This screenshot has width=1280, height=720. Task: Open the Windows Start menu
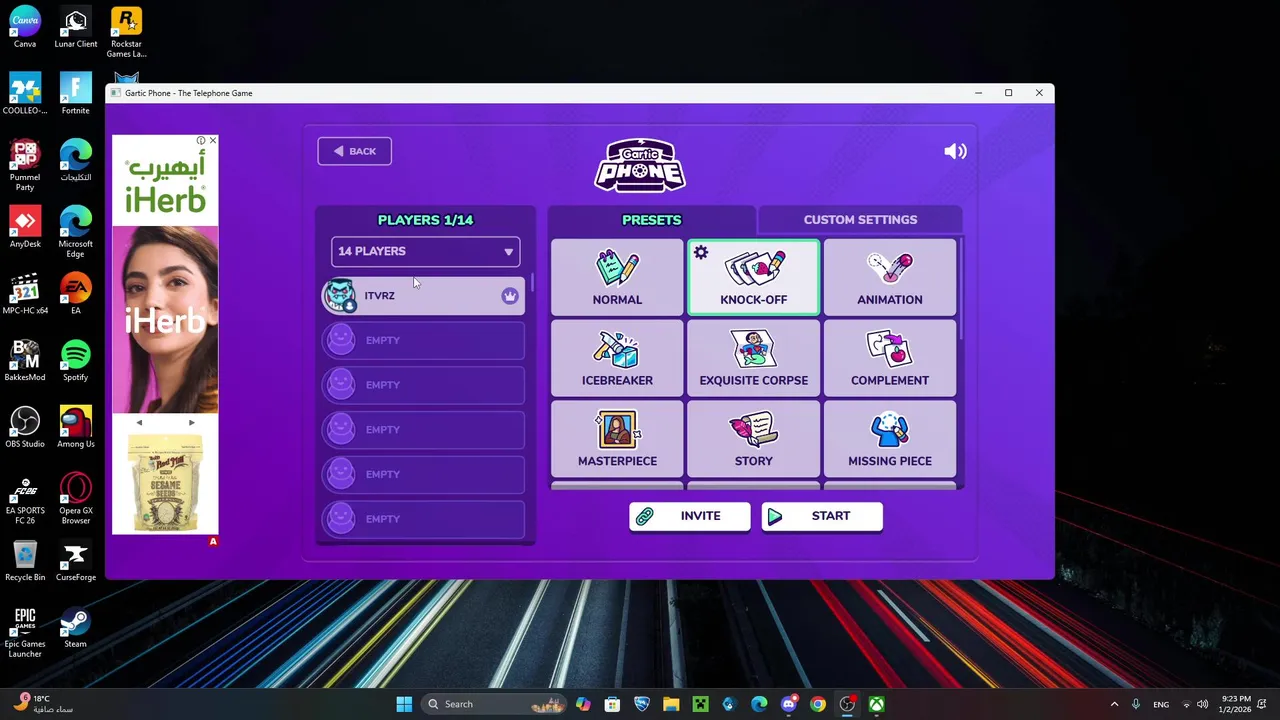tap(404, 704)
